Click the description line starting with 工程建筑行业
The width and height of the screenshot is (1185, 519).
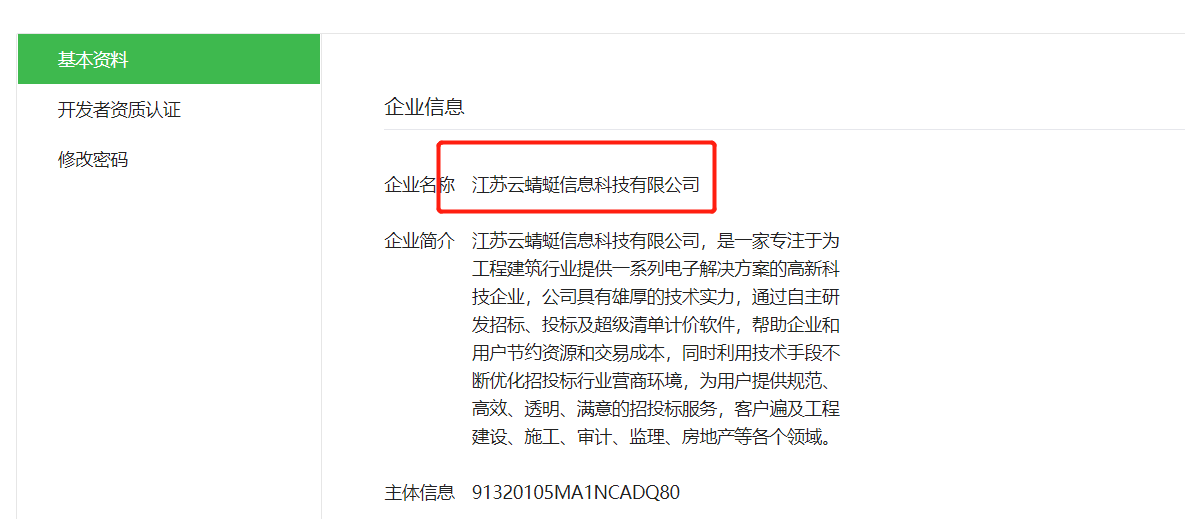(x=655, y=269)
